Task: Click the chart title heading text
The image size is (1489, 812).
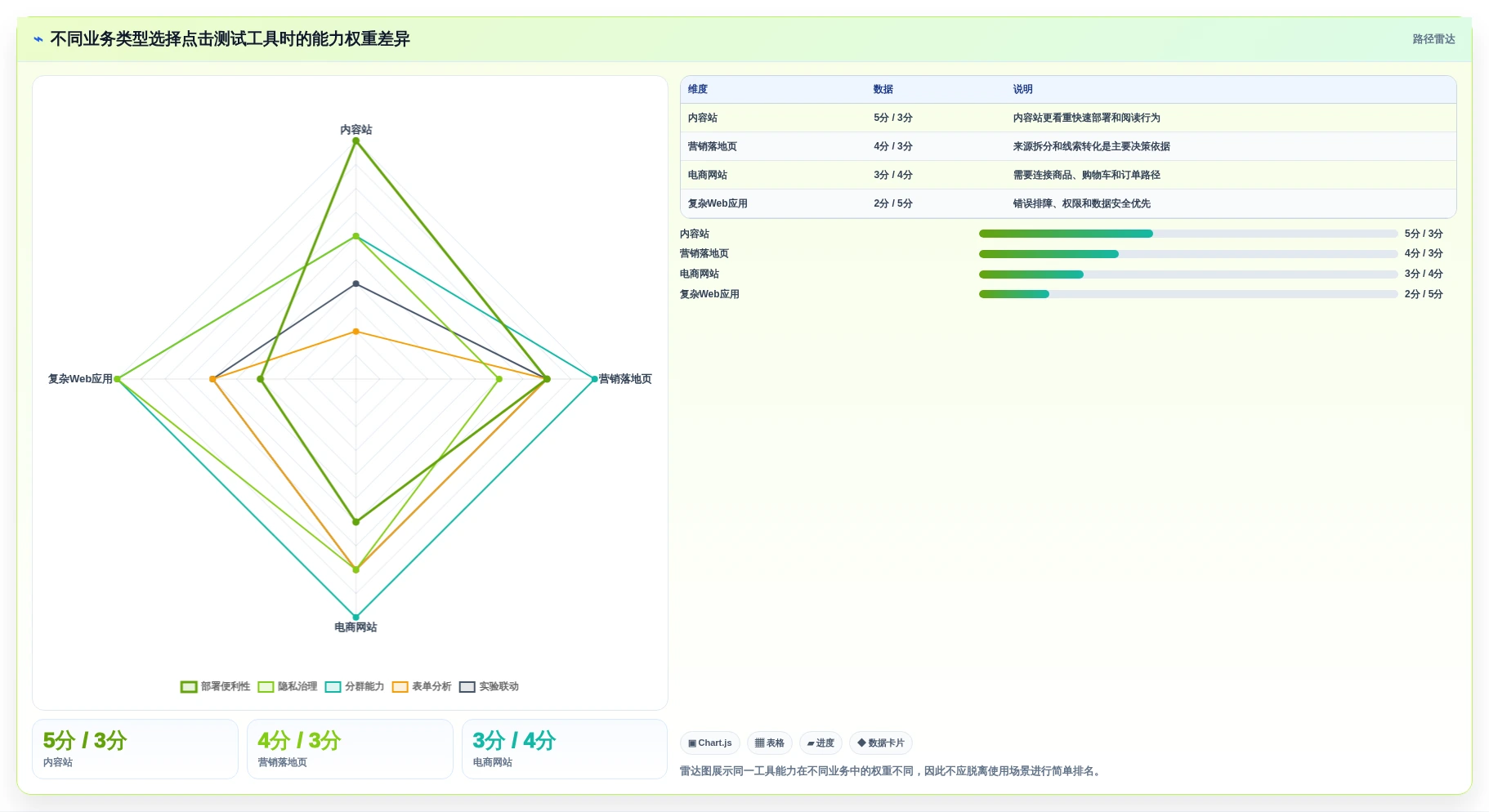Action: click(230, 39)
